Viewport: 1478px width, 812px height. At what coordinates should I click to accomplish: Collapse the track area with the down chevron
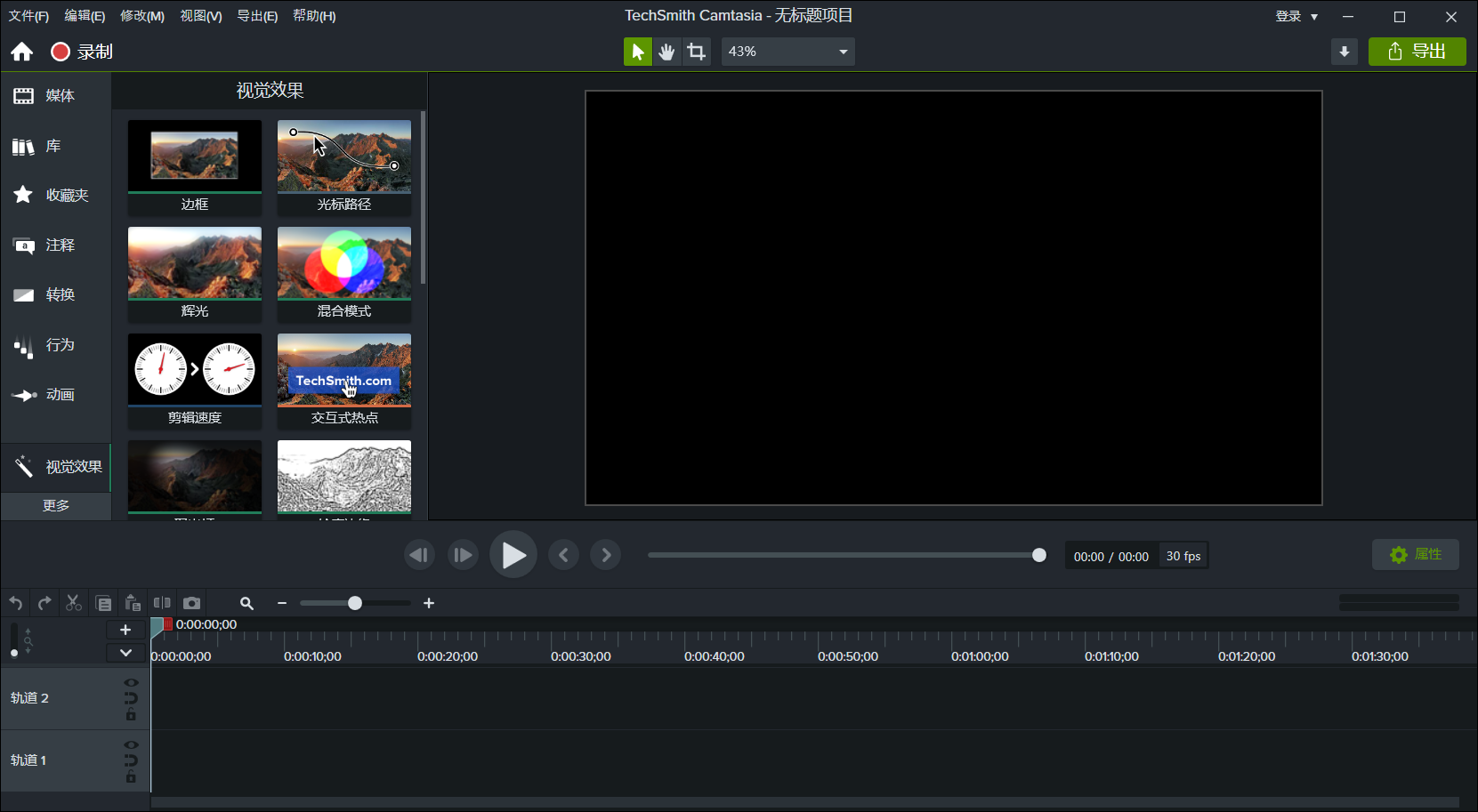(x=125, y=652)
